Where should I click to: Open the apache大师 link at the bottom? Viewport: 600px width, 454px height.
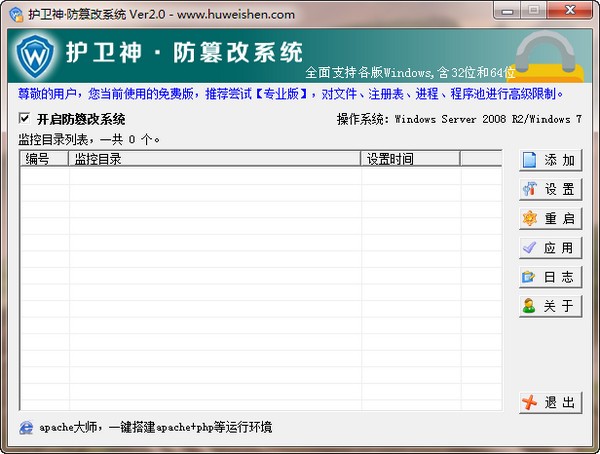155,428
